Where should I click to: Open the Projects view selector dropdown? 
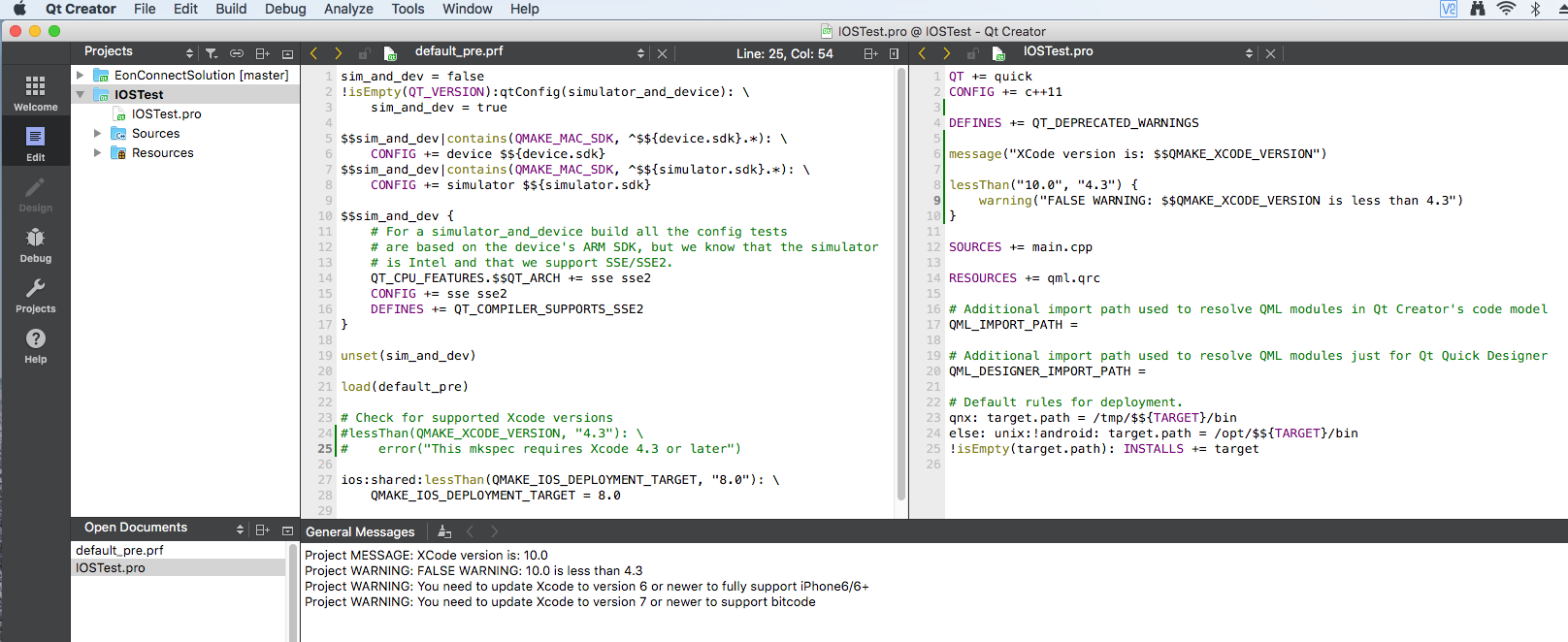coord(189,53)
